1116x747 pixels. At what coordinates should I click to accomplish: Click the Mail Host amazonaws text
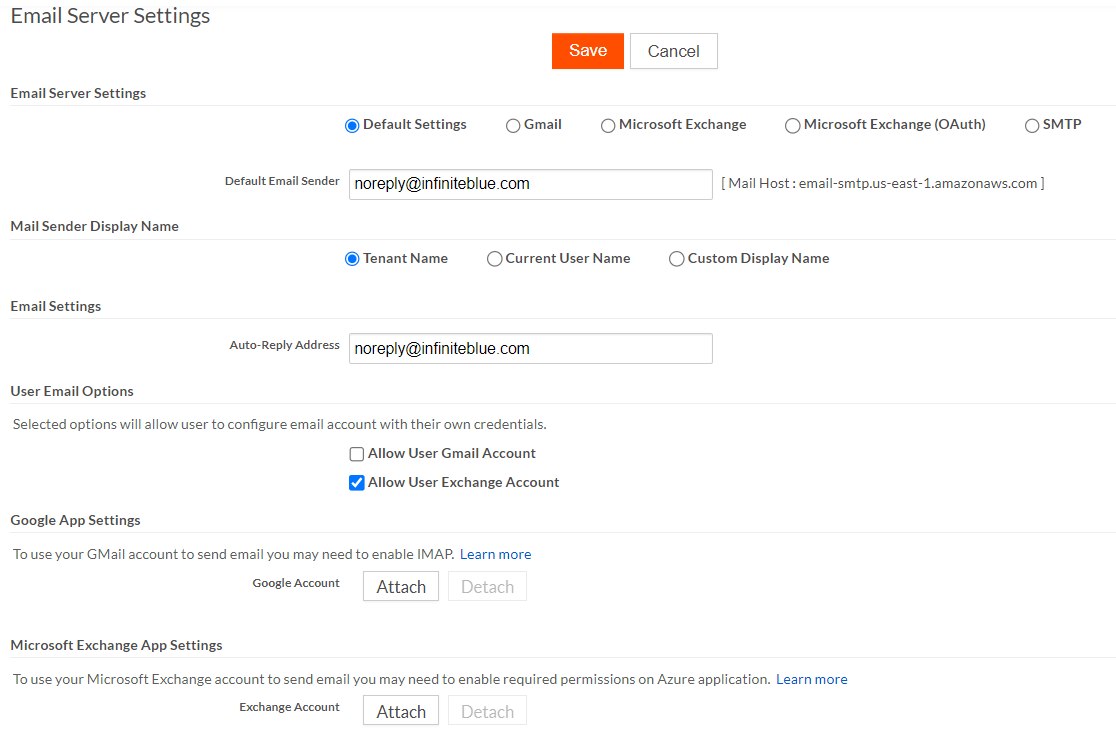click(883, 184)
